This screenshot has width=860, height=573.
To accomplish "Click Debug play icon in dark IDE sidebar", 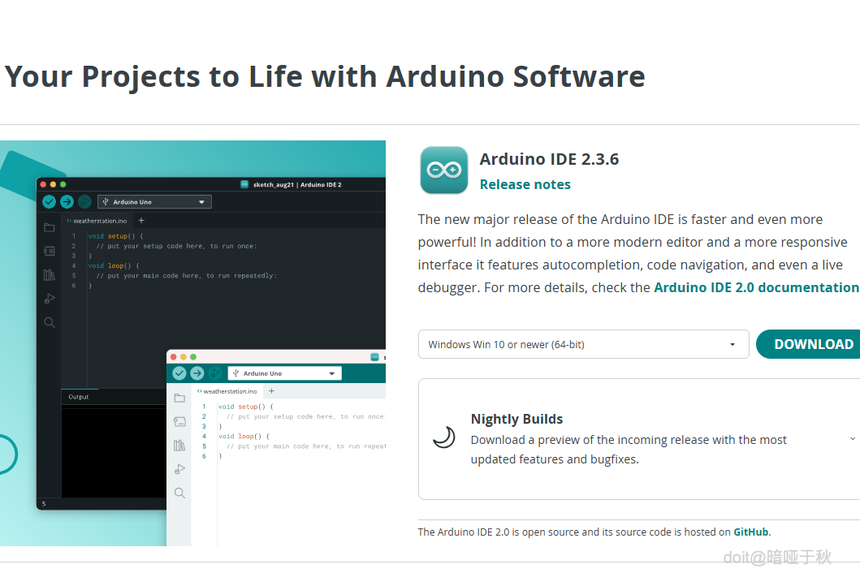I will pos(49,298).
